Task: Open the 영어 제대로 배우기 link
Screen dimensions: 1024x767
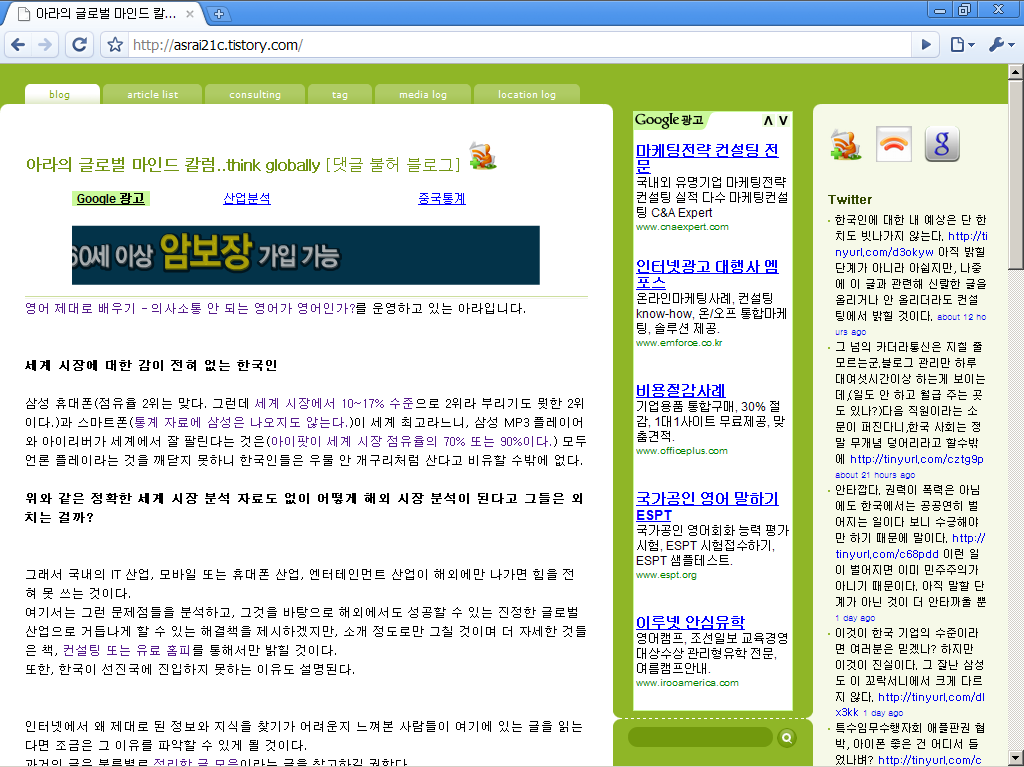Action: 190,308
